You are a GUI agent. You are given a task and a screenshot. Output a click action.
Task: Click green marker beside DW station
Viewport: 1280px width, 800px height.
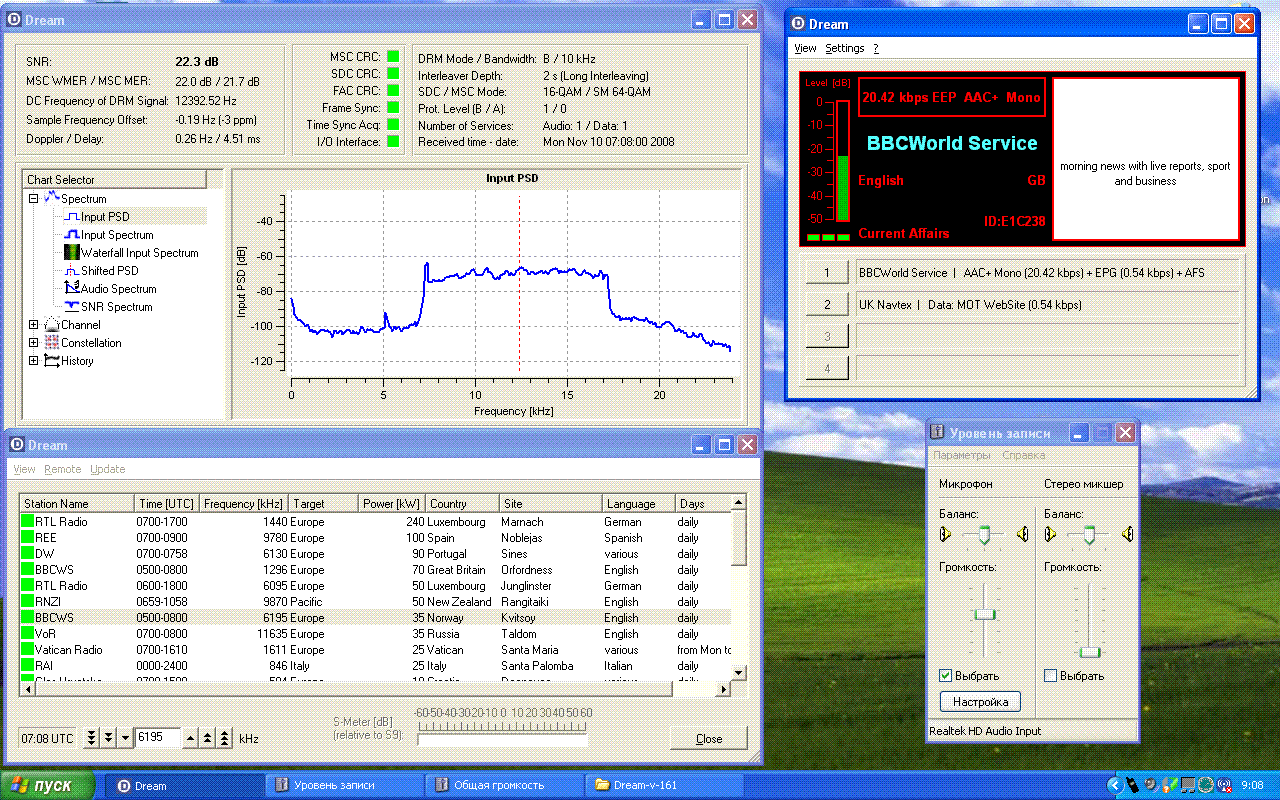[x=27, y=554]
